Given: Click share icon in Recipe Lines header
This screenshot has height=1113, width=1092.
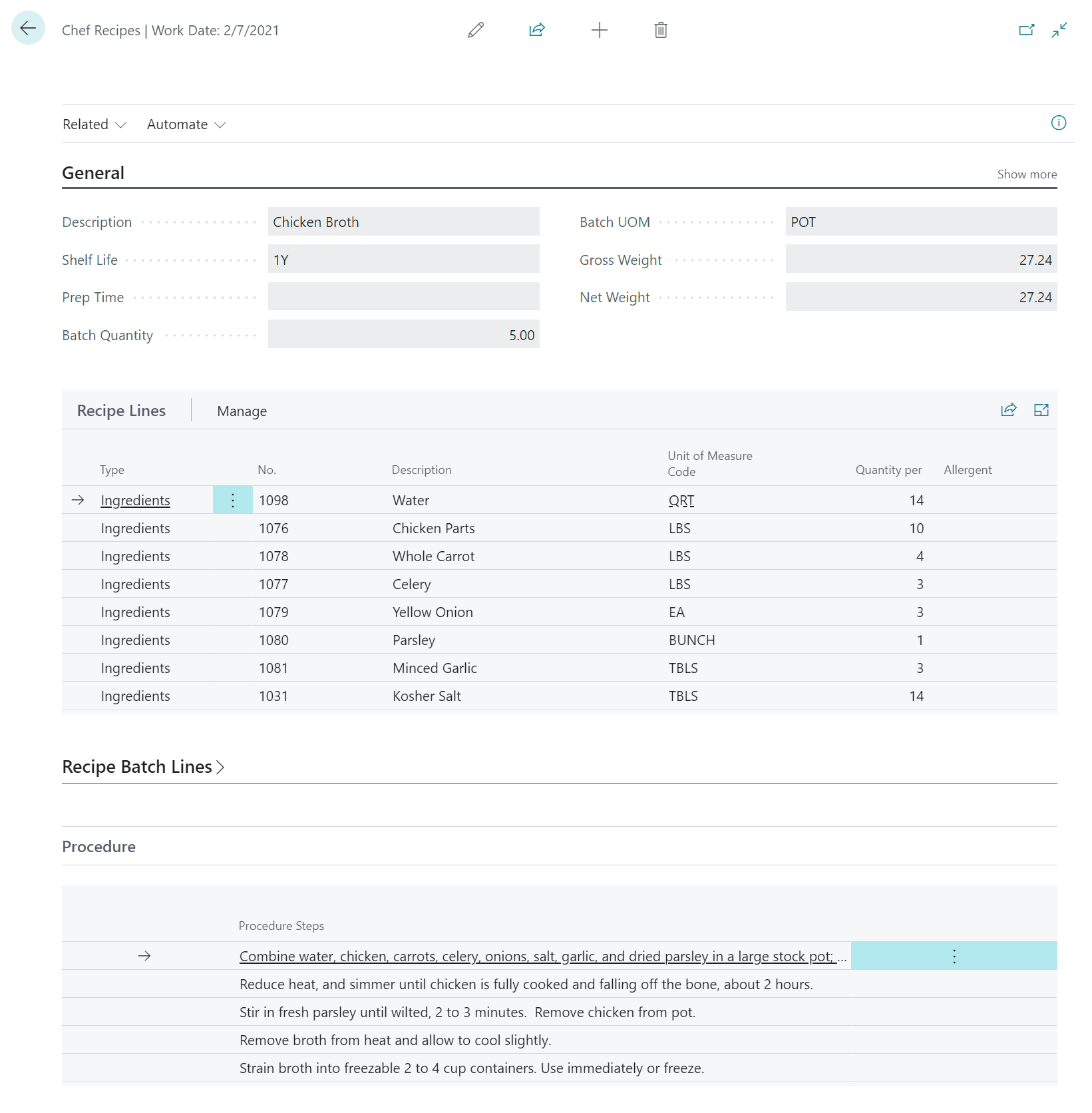Looking at the screenshot, I should (1009, 410).
